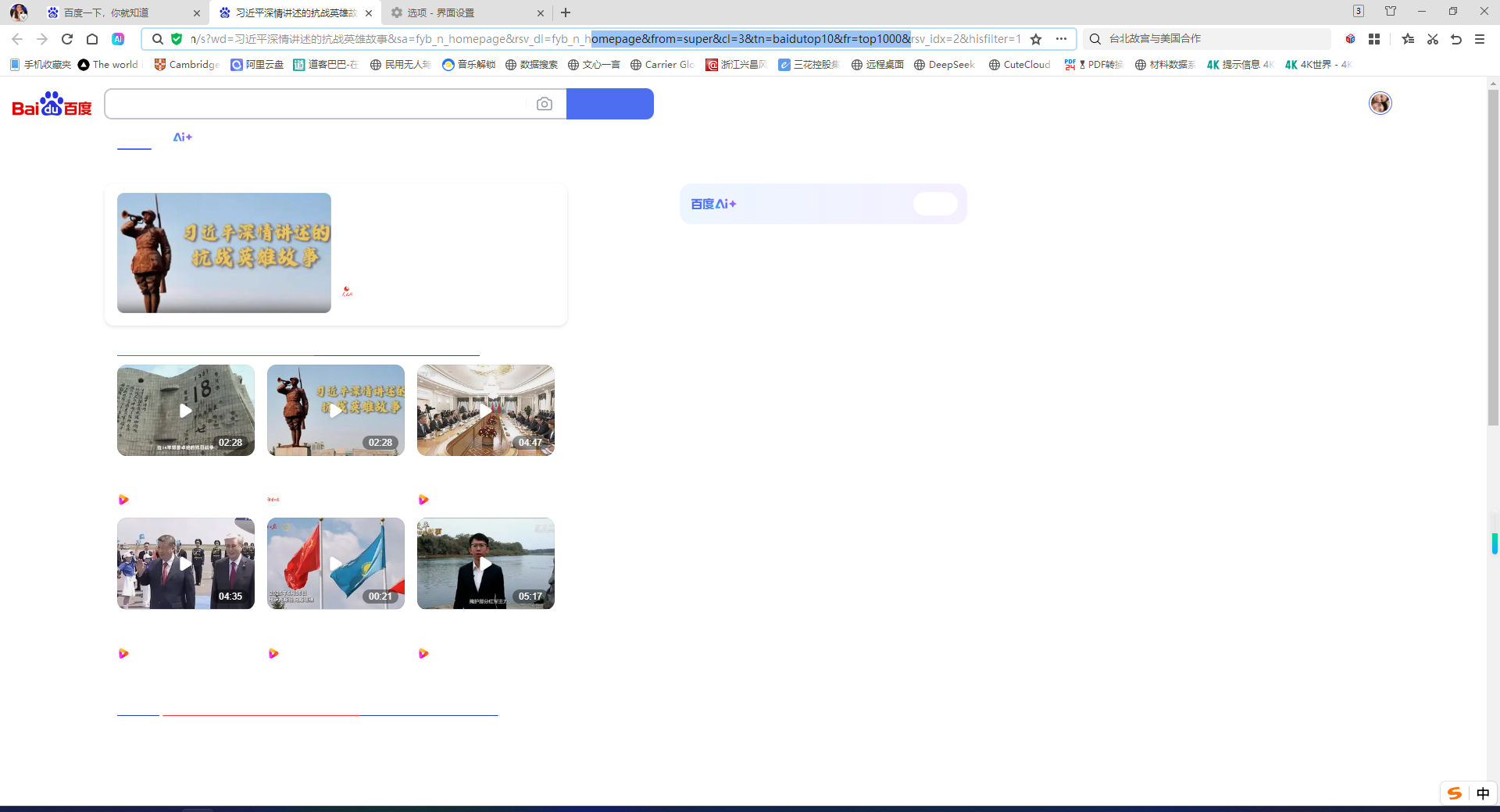Click the browser reload button
The height and width of the screenshot is (812, 1500).
coord(67,39)
